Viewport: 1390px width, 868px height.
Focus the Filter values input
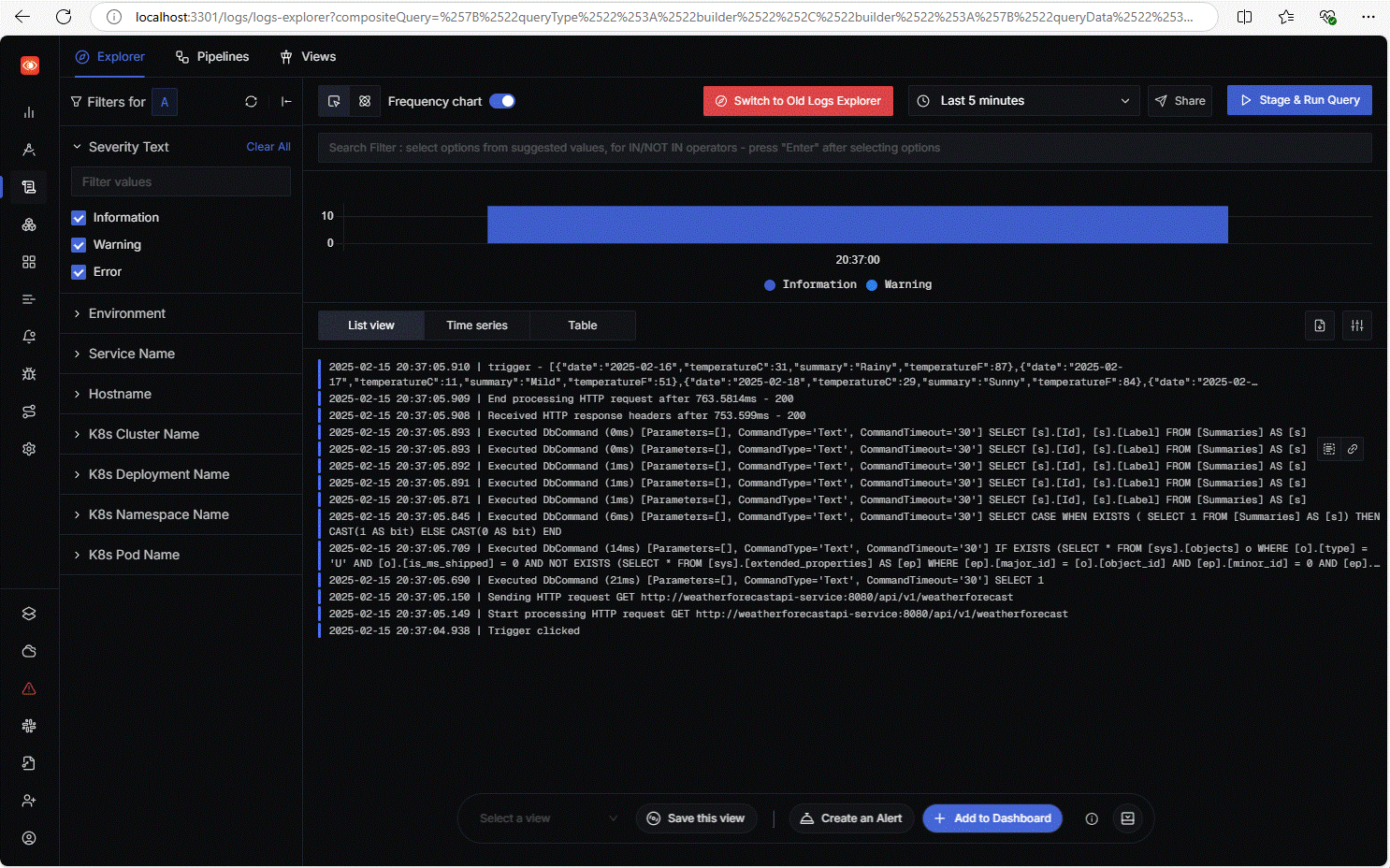coord(181,181)
